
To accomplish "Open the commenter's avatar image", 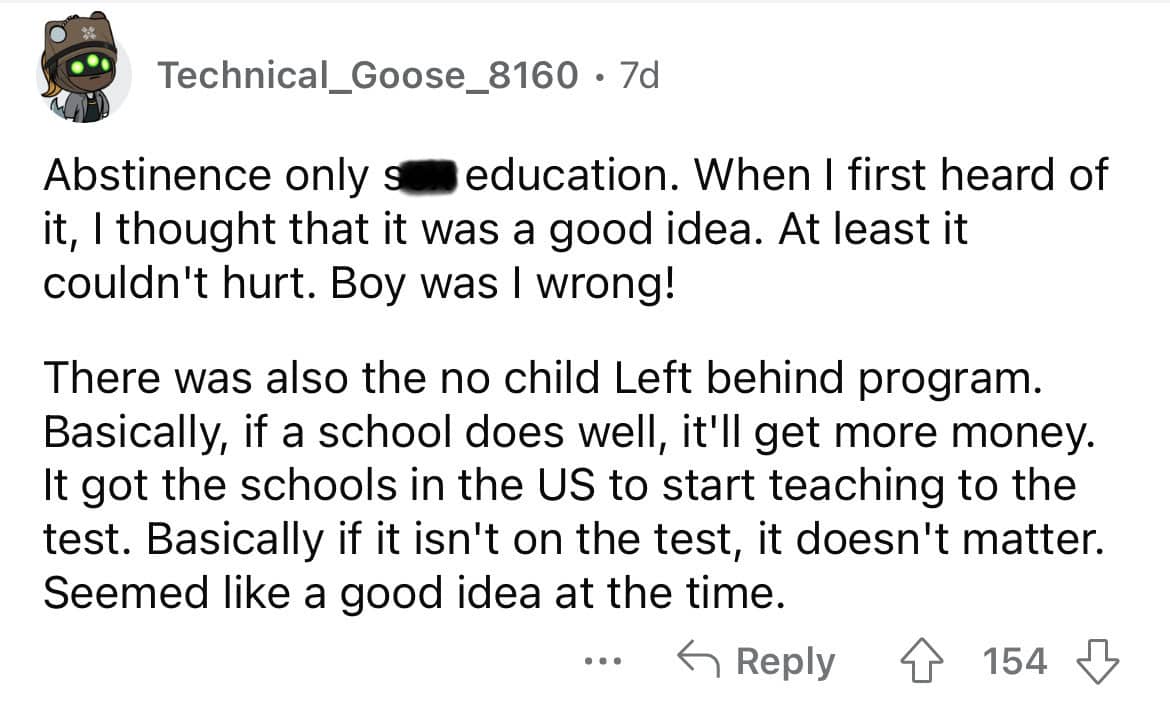I will point(83,76).
